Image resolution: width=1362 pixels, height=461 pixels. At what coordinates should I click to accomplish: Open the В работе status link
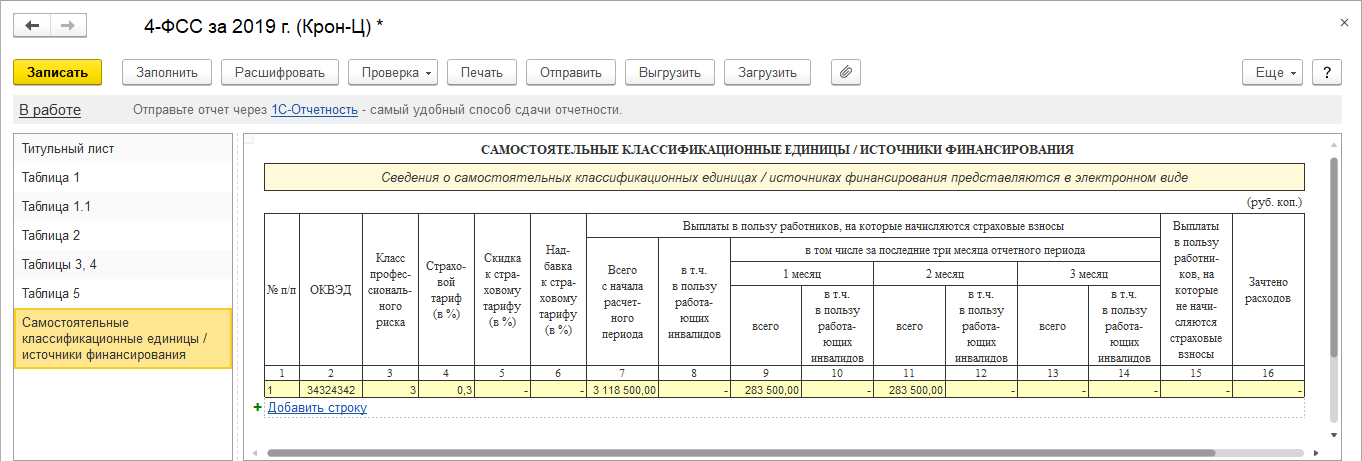click(x=50, y=110)
